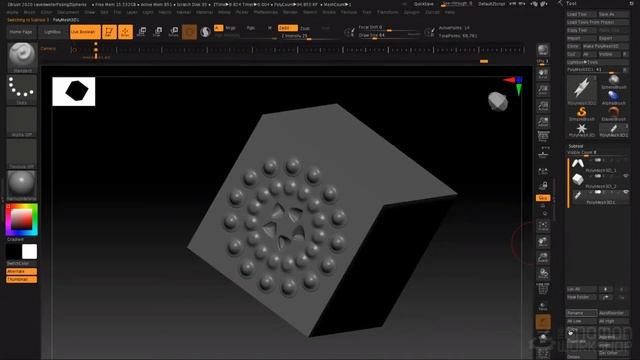Toggle Draw mode button
This screenshot has height=360, width=640.
[x=125, y=32]
